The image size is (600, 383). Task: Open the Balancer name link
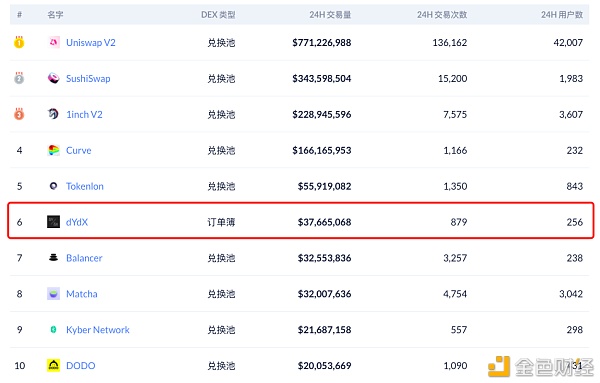click(84, 258)
